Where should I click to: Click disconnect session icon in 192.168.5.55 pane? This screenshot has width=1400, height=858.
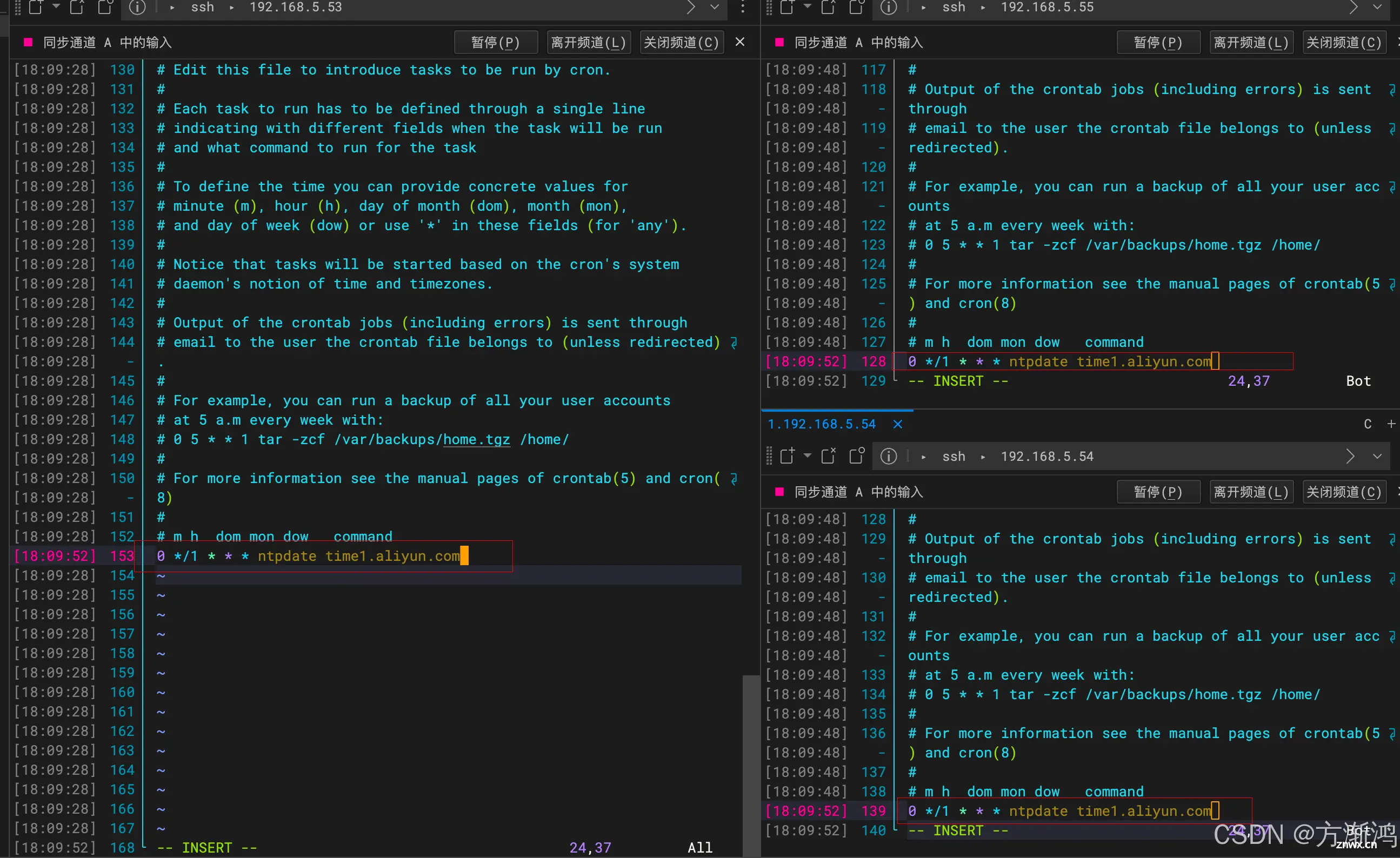pos(829,7)
